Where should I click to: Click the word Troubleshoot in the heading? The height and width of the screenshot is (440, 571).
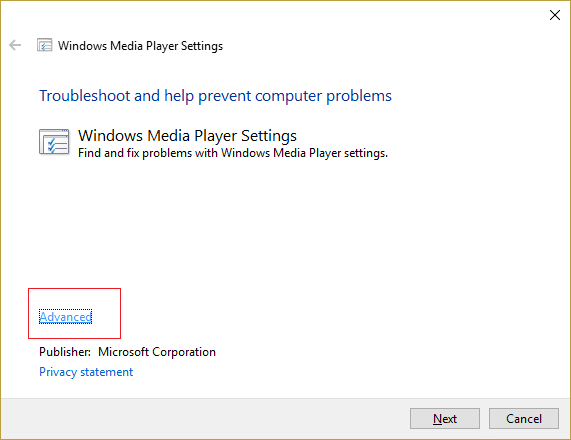point(84,96)
